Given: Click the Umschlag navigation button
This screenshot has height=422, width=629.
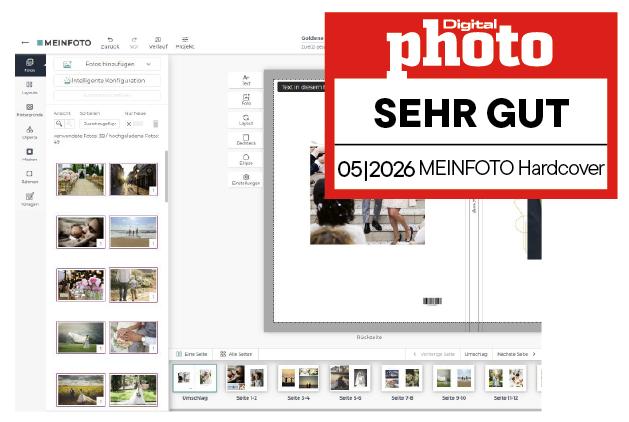Looking at the screenshot, I should pyautogui.click(x=476, y=354).
